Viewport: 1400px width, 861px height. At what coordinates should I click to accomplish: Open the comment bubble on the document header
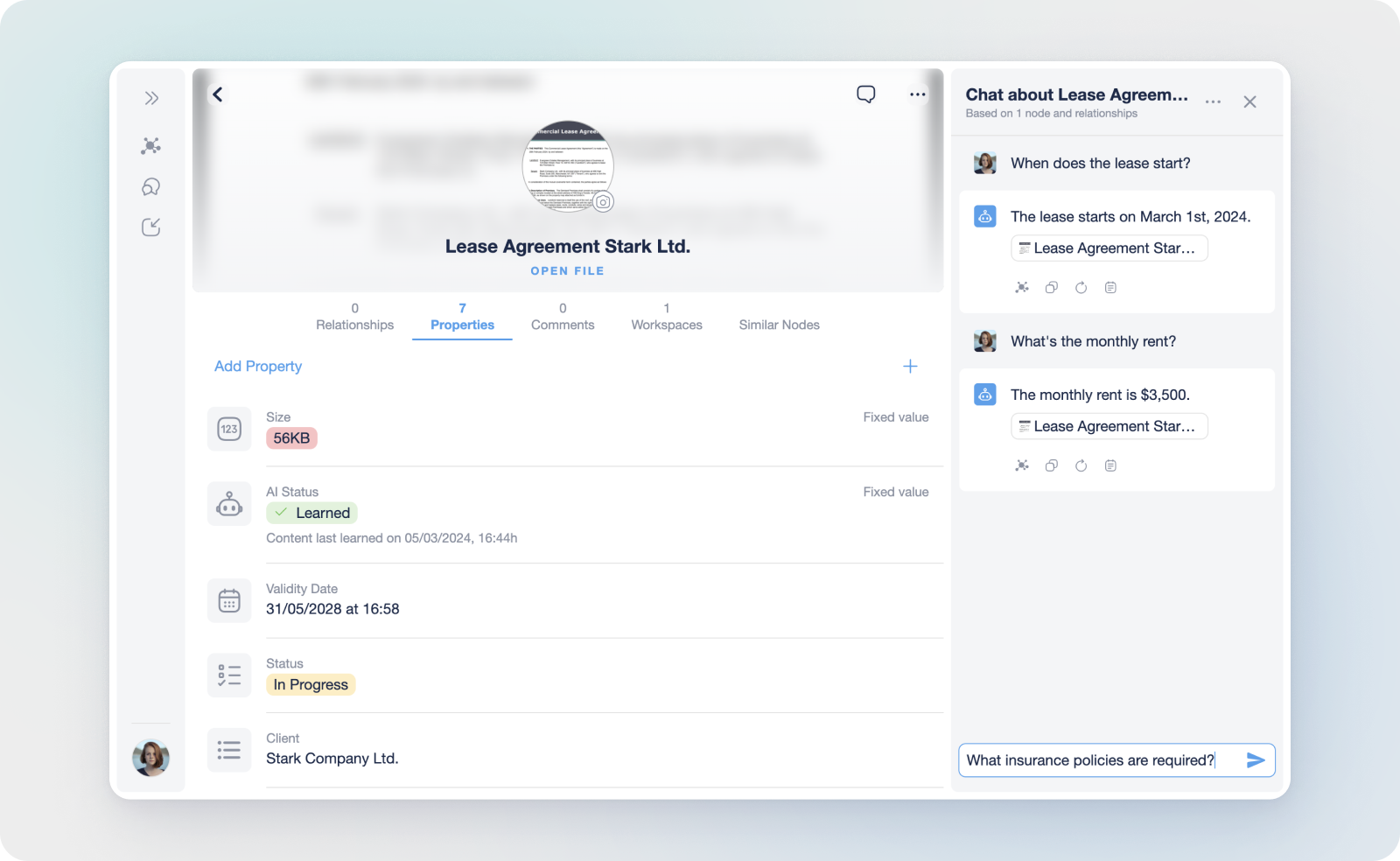click(865, 94)
